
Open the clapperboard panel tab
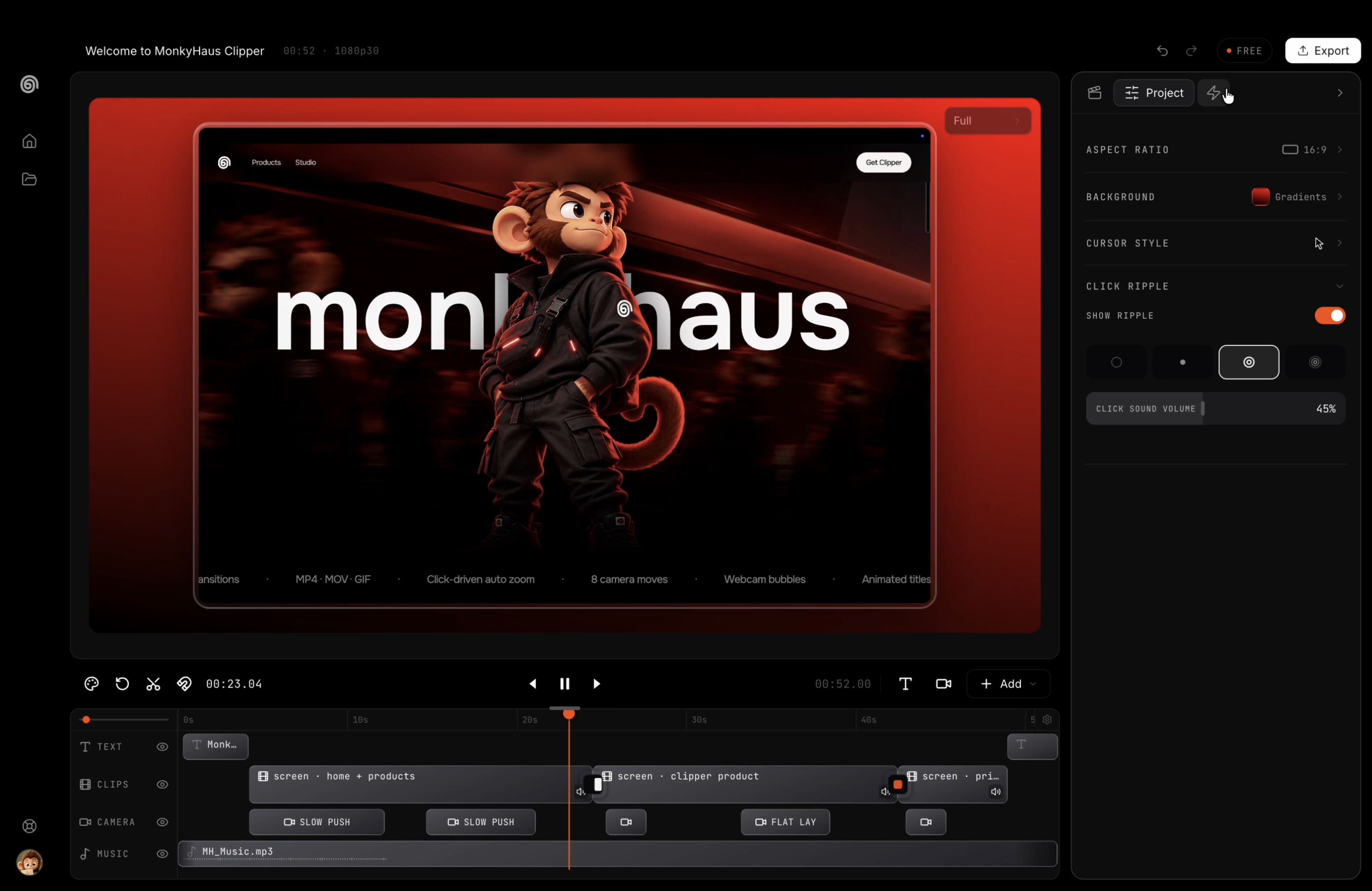click(x=1094, y=93)
